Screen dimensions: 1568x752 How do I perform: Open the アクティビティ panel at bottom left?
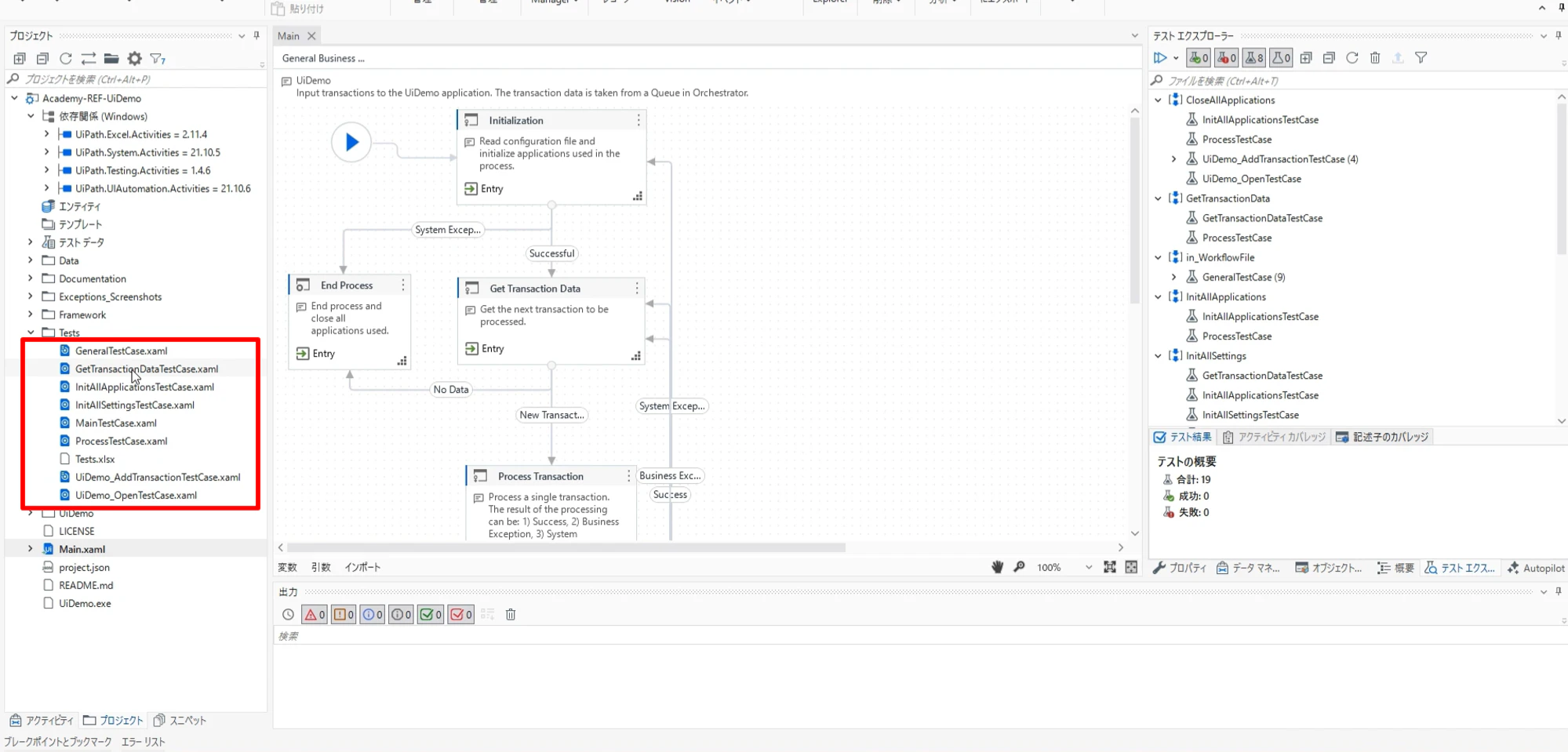42,721
